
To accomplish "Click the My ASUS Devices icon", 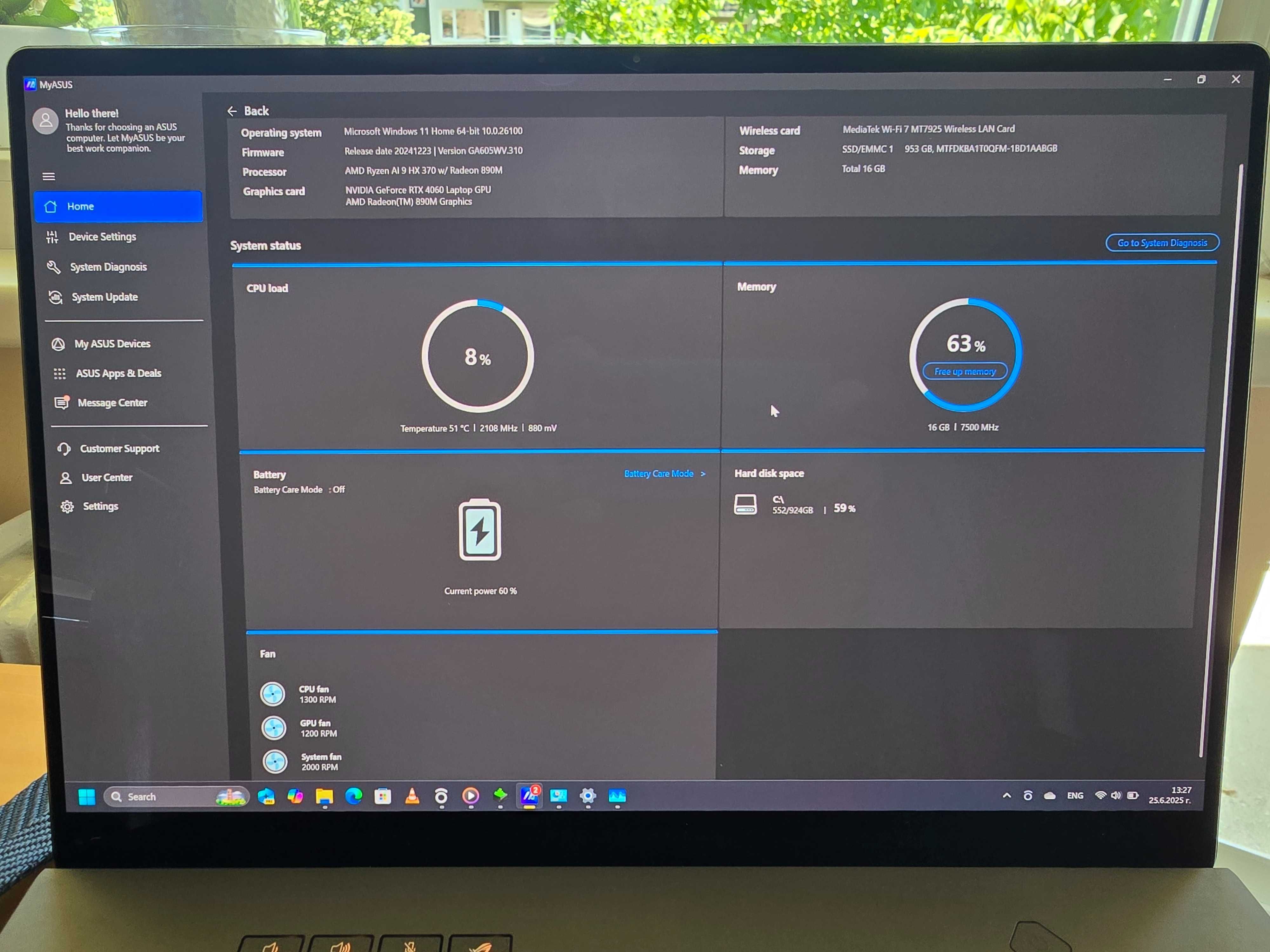I will click(x=58, y=344).
